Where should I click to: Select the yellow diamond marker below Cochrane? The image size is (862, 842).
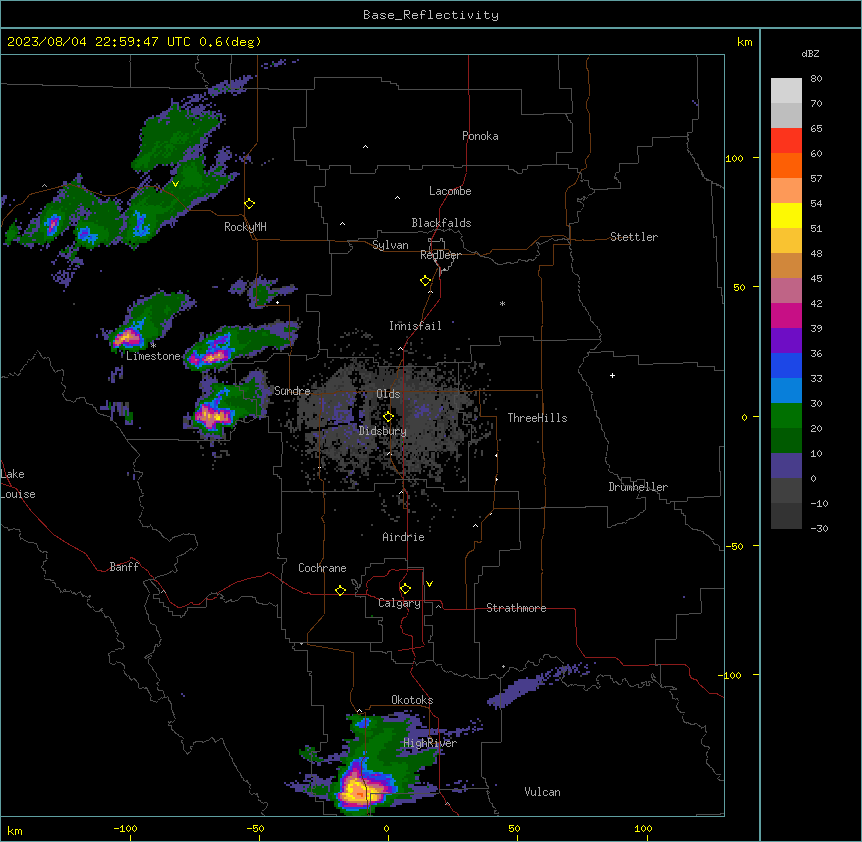click(341, 591)
